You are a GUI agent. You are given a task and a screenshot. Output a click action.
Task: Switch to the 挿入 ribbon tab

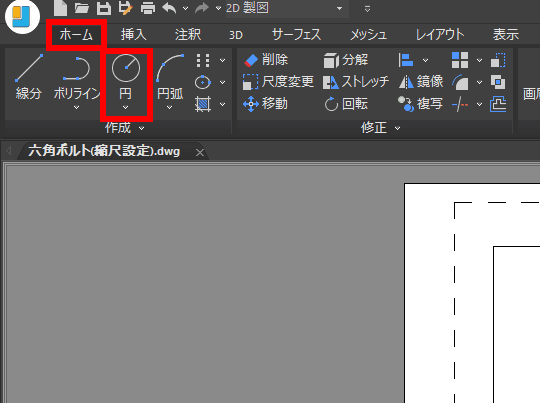pyautogui.click(x=134, y=34)
